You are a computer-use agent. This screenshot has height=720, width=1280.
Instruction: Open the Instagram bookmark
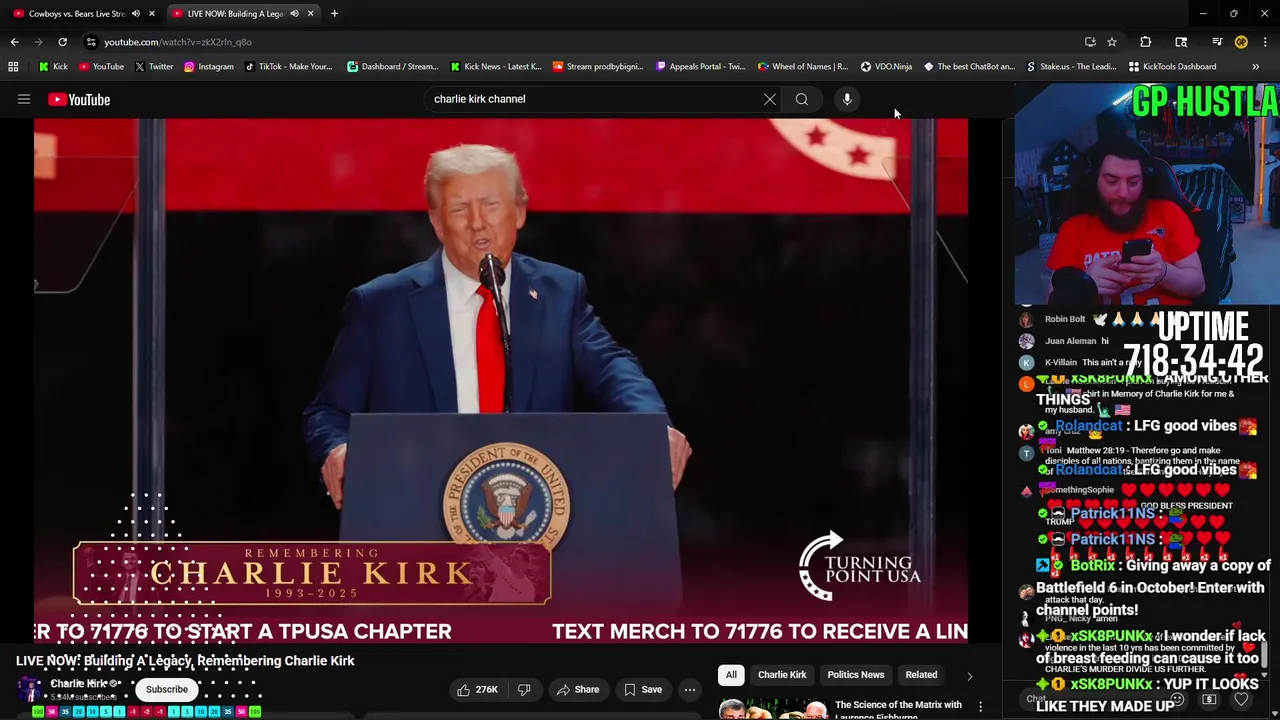pos(208,66)
